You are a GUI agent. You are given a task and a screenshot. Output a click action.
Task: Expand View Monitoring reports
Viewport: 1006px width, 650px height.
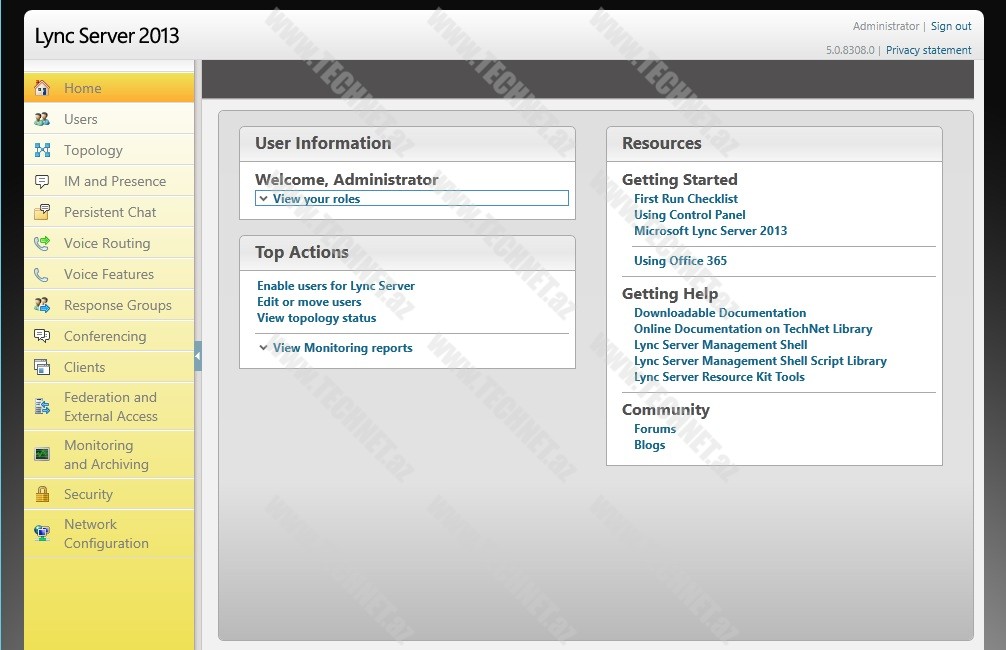point(335,348)
